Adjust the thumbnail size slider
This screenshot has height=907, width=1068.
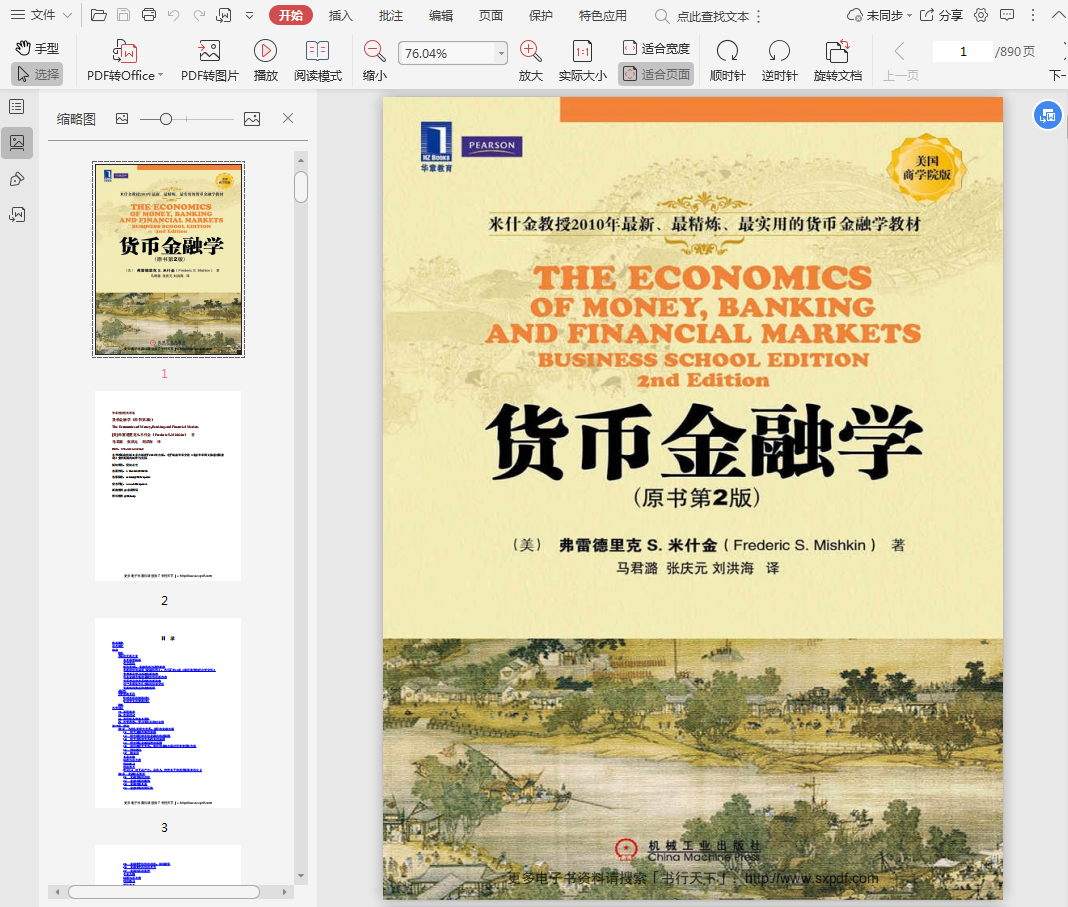(x=166, y=119)
